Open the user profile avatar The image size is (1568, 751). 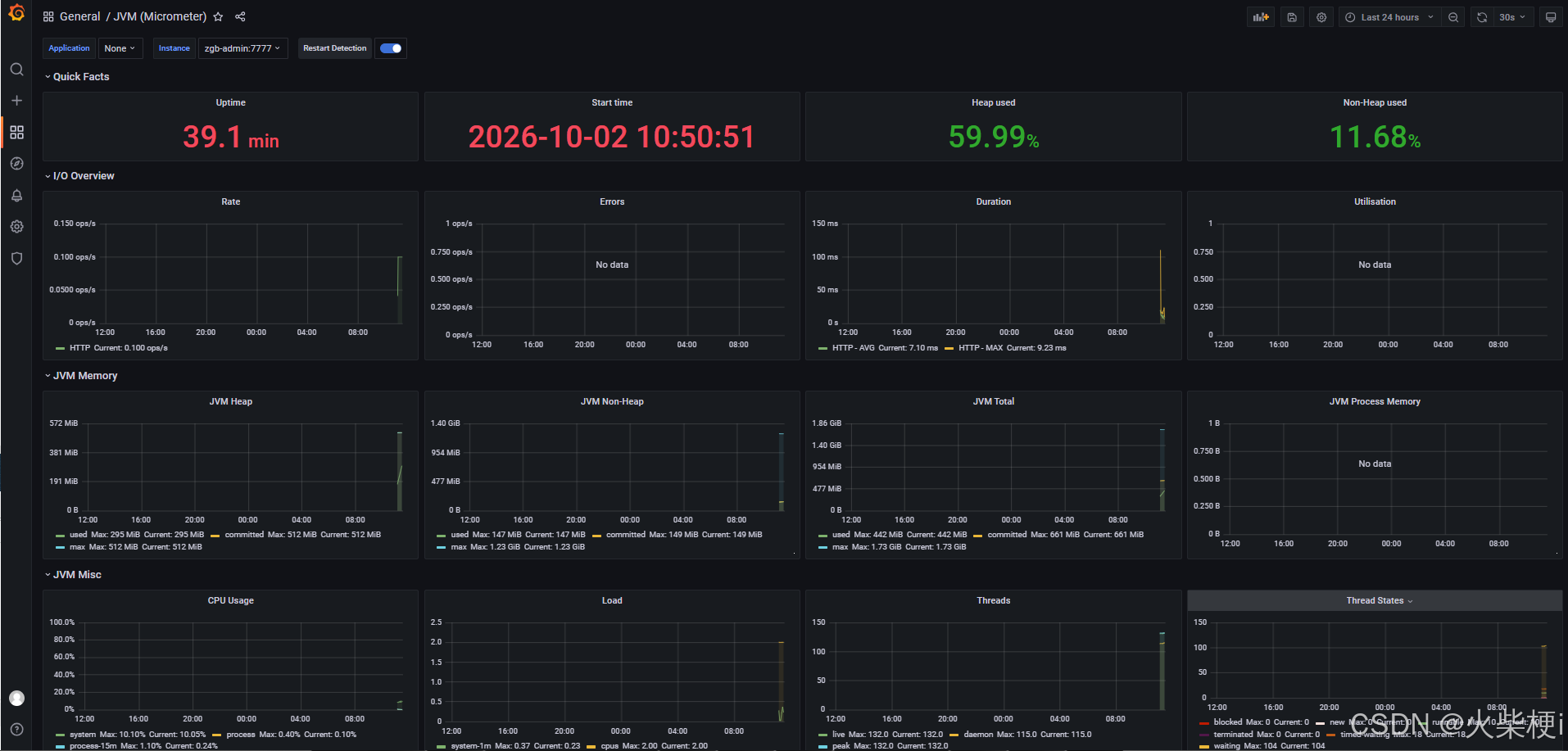(x=16, y=698)
